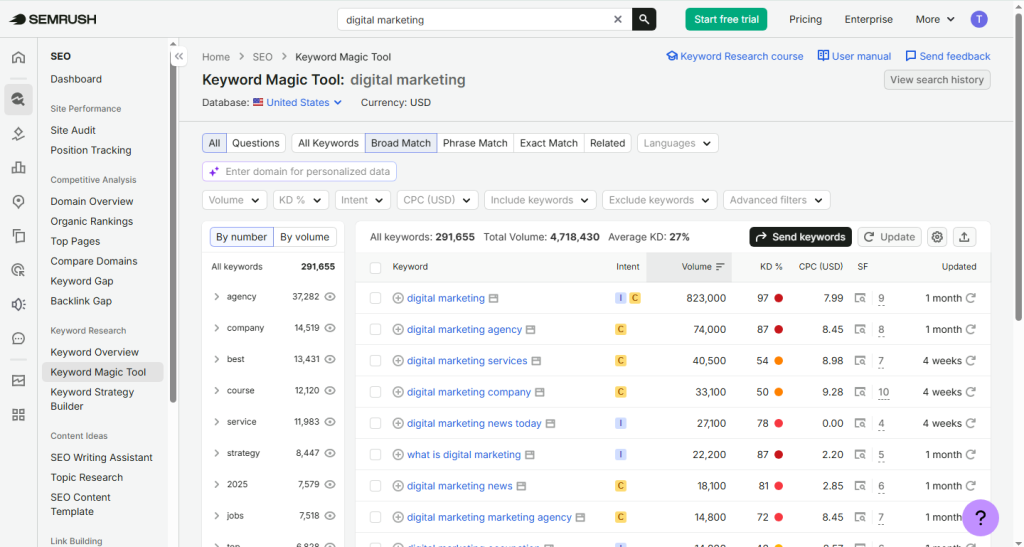The height and width of the screenshot is (547, 1024).
Task: Click the Start free trial button
Action: (726, 20)
